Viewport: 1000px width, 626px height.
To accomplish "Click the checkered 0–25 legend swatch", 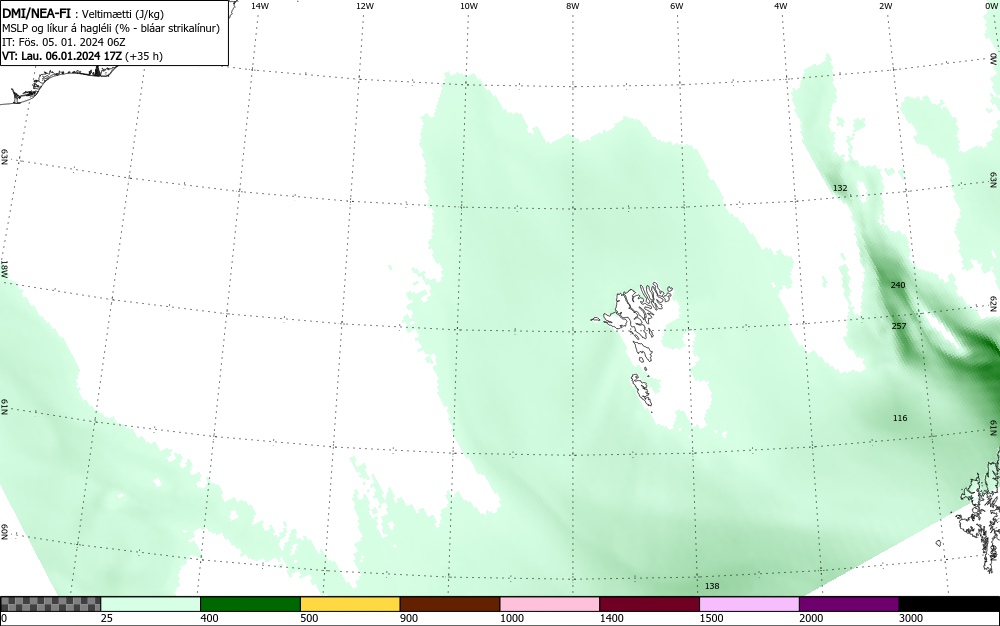I will click(50, 604).
